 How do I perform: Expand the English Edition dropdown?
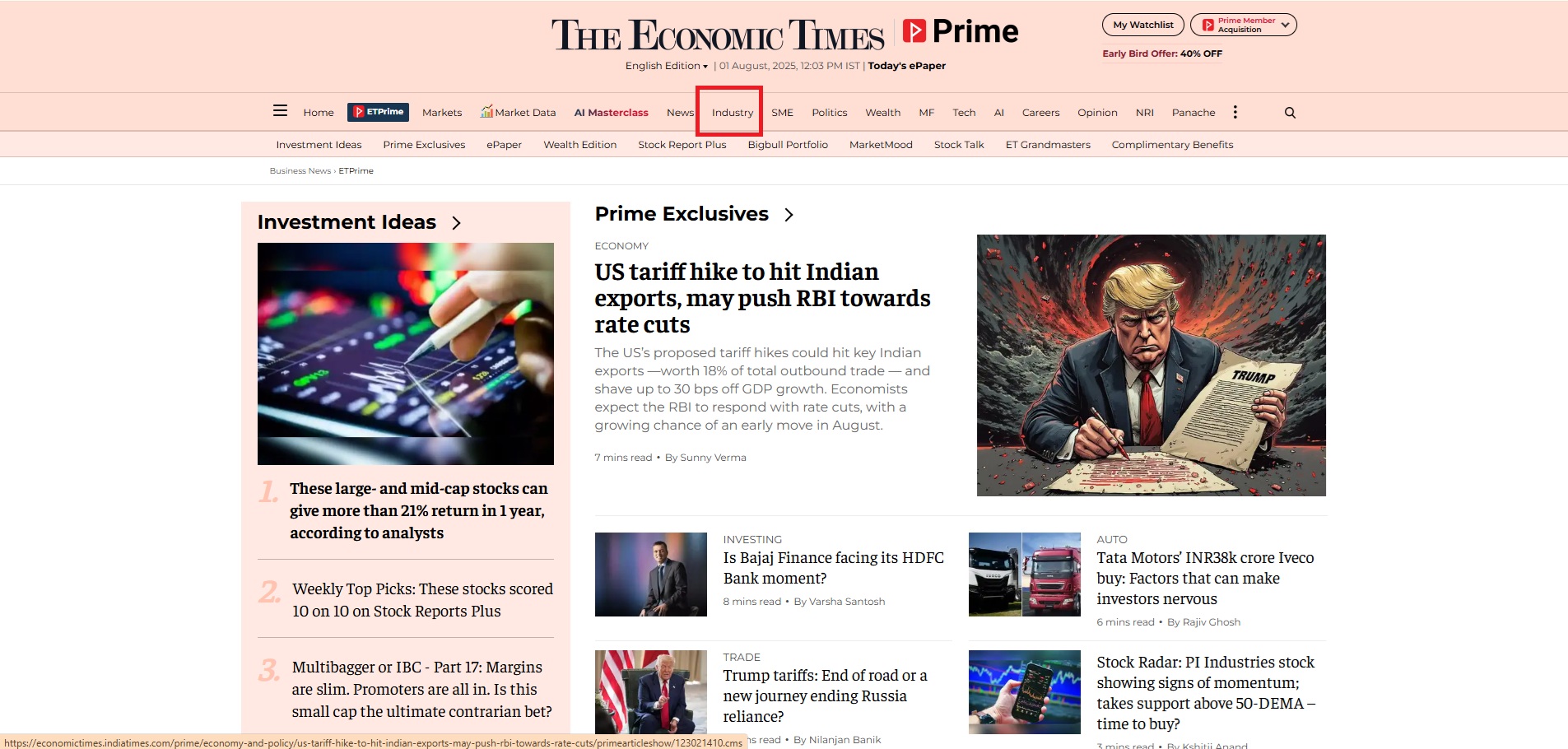pyautogui.click(x=666, y=66)
